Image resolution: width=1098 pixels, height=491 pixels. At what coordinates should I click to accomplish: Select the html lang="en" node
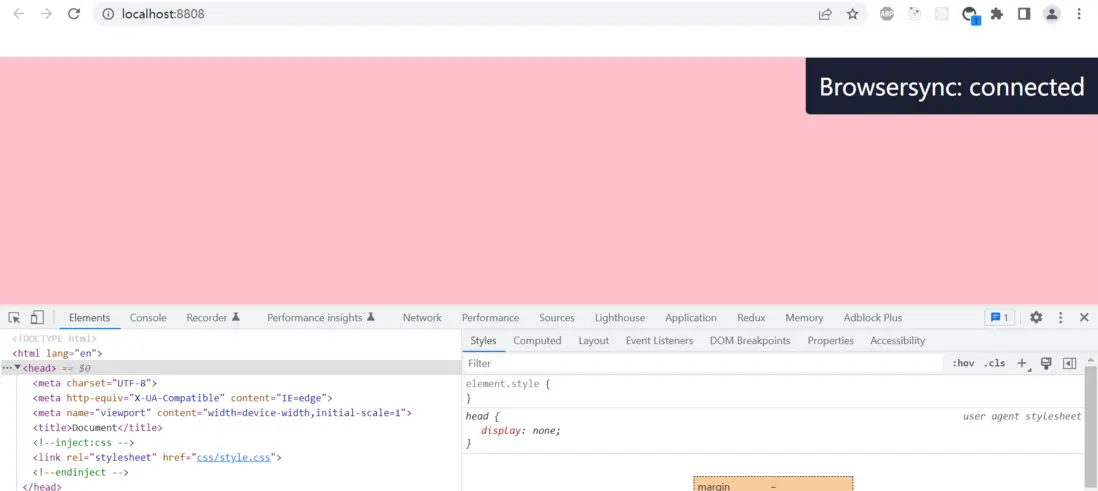tap(57, 353)
